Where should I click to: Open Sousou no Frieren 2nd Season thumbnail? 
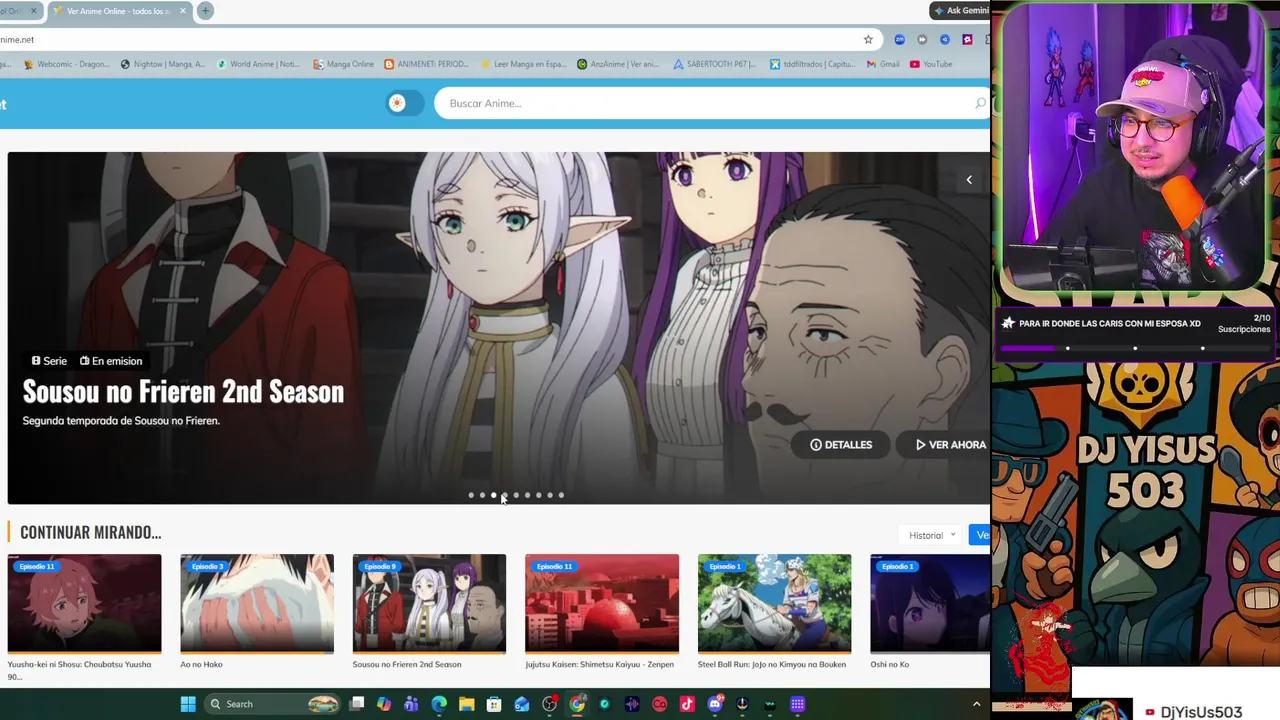pos(429,603)
